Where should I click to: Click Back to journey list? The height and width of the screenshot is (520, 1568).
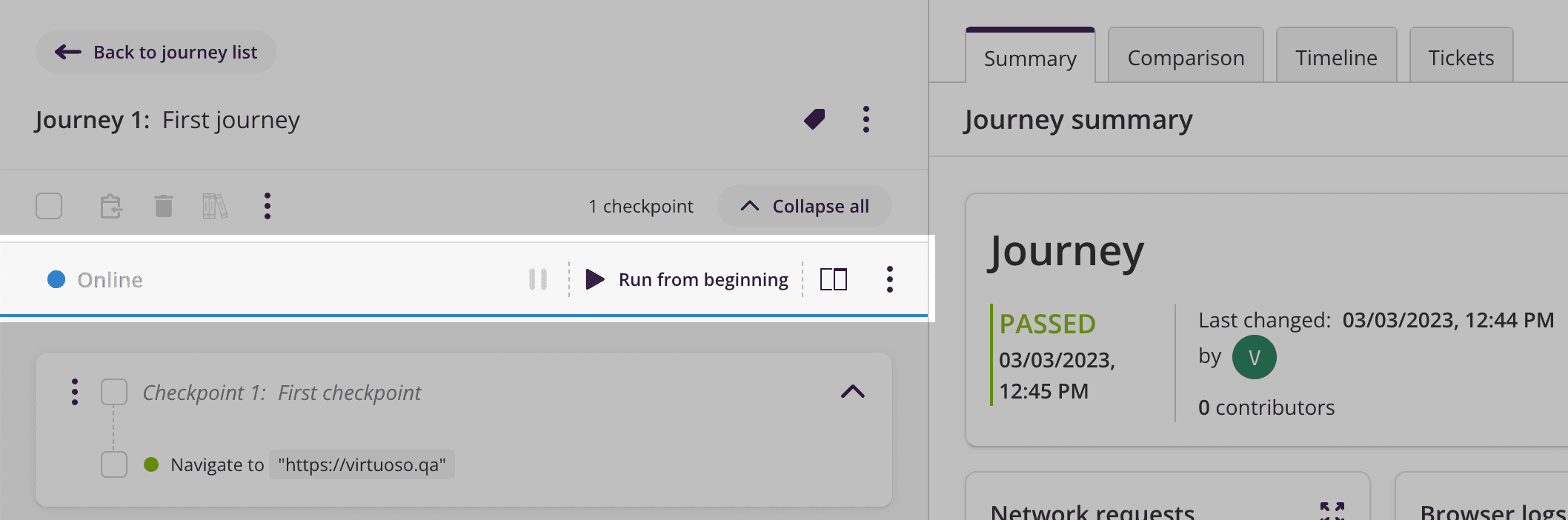pos(156,52)
